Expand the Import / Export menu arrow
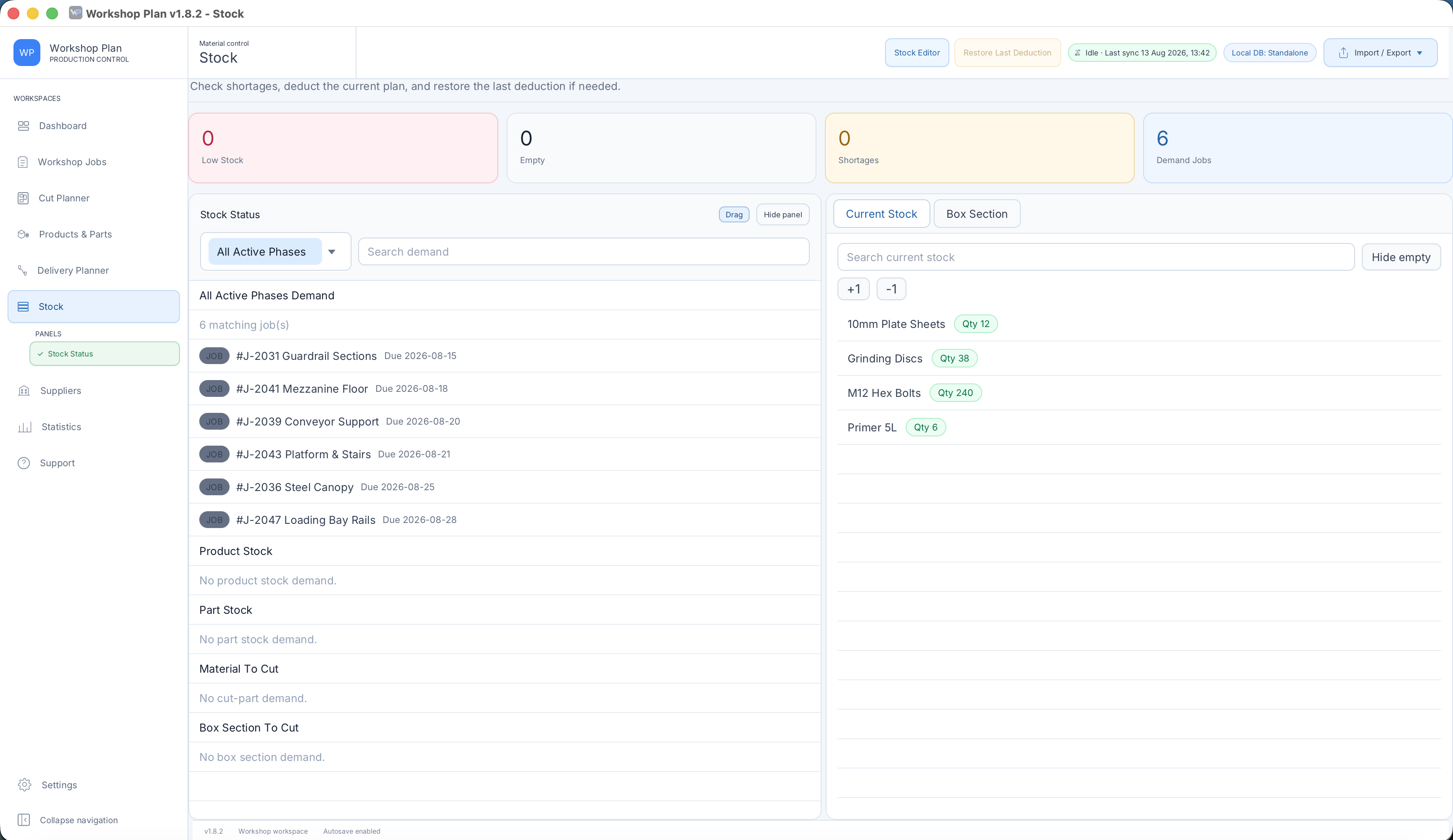Viewport: 1453px width, 840px height. [x=1419, y=53]
